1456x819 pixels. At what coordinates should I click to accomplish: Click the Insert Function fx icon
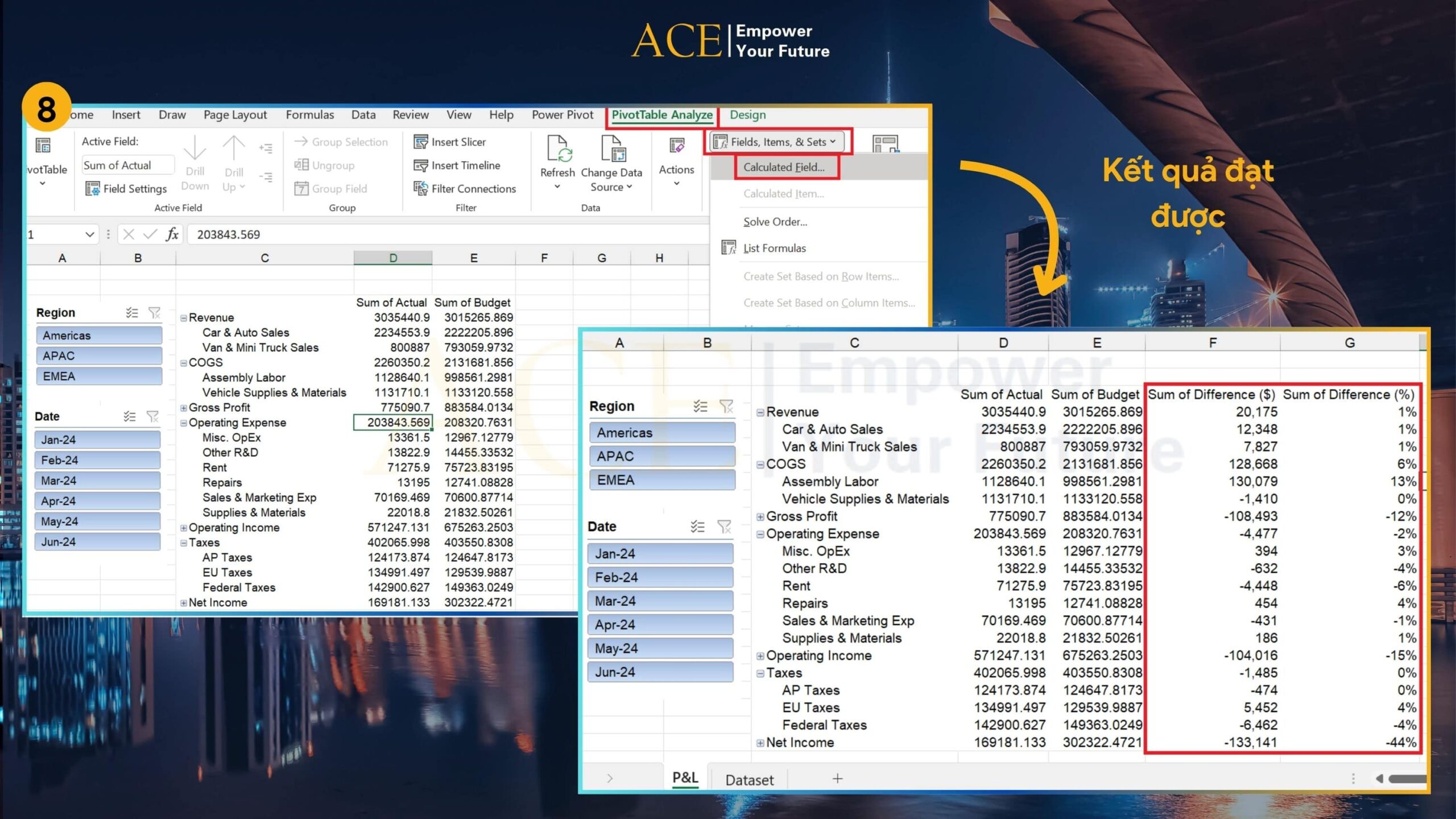click(x=172, y=234)
